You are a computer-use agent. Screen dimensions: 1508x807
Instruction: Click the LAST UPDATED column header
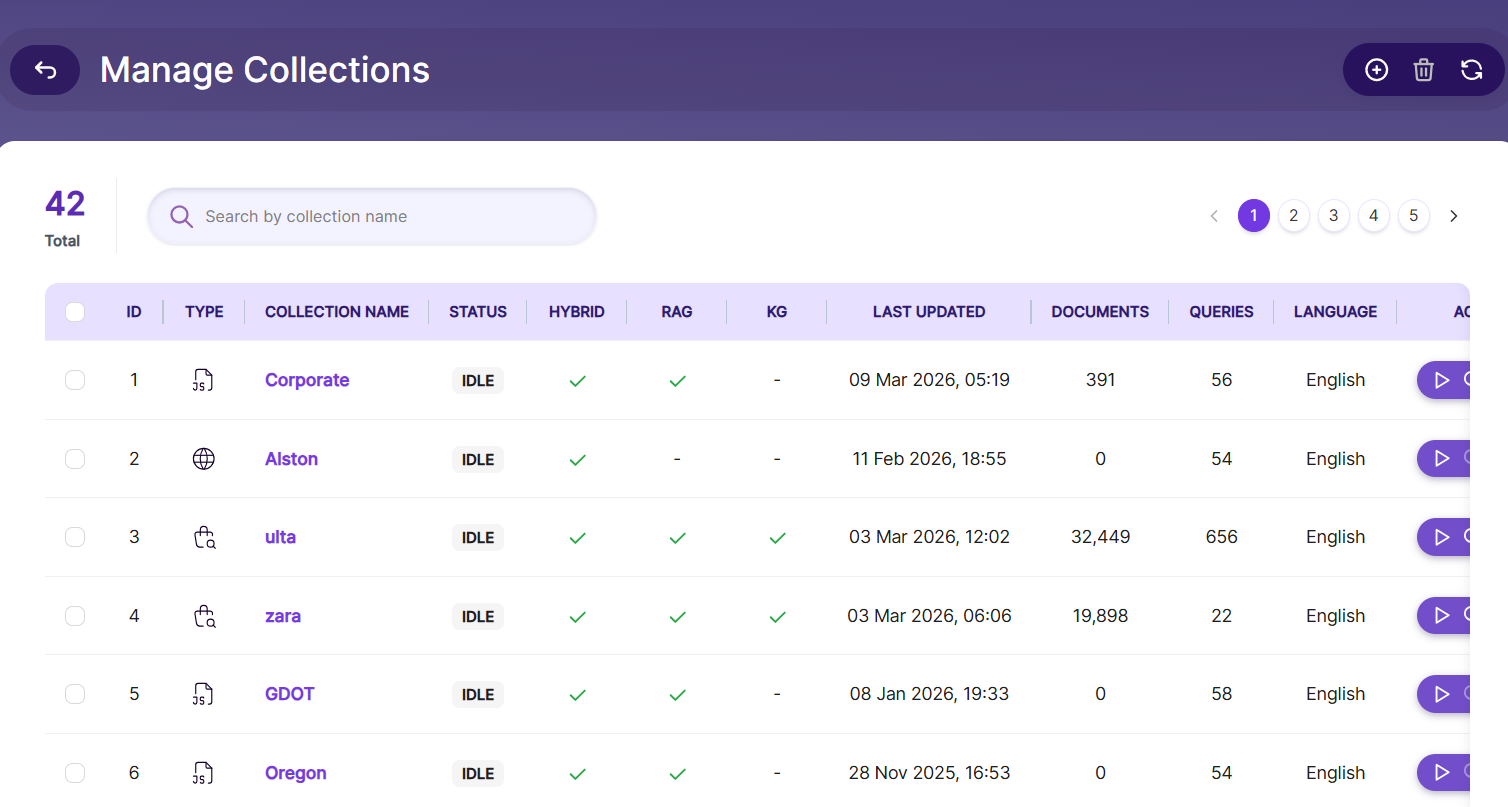pos(928,311)
